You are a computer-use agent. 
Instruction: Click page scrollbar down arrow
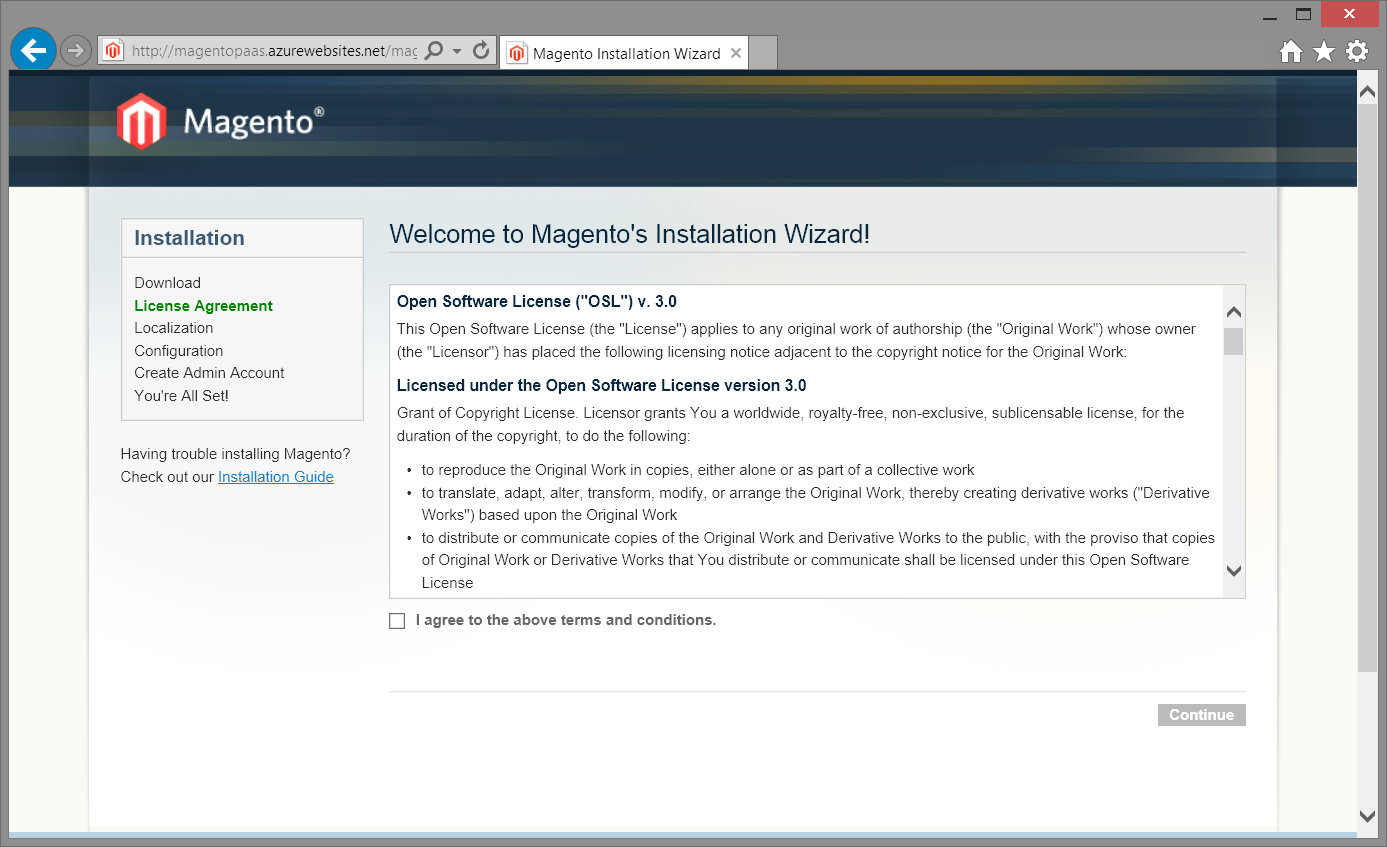click(x=1368, y=816)
